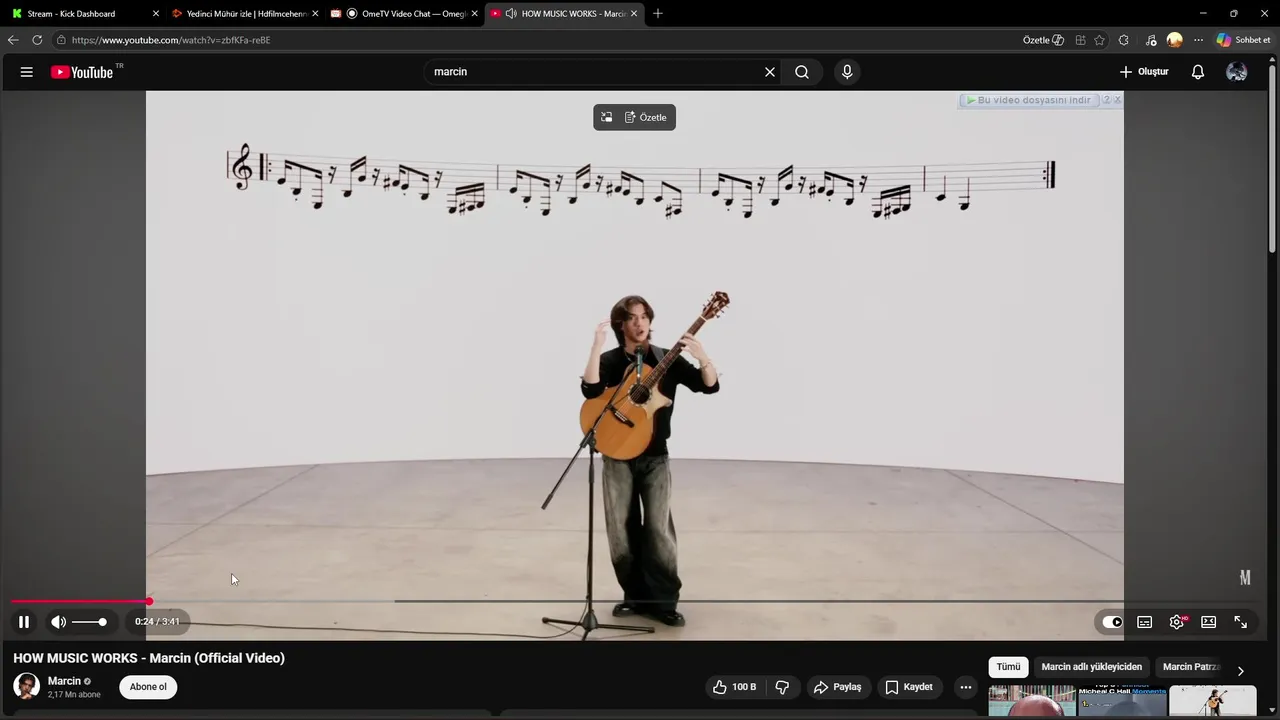Screen dimensions: 1280x720
Task: Submit search with magnifier button
Action: click(x=802, y=72)
